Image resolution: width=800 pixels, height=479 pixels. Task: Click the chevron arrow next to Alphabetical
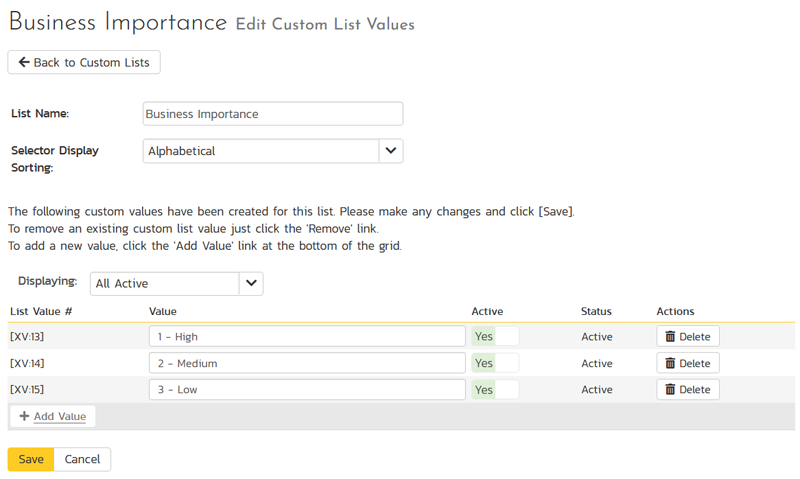coord(391,151)
